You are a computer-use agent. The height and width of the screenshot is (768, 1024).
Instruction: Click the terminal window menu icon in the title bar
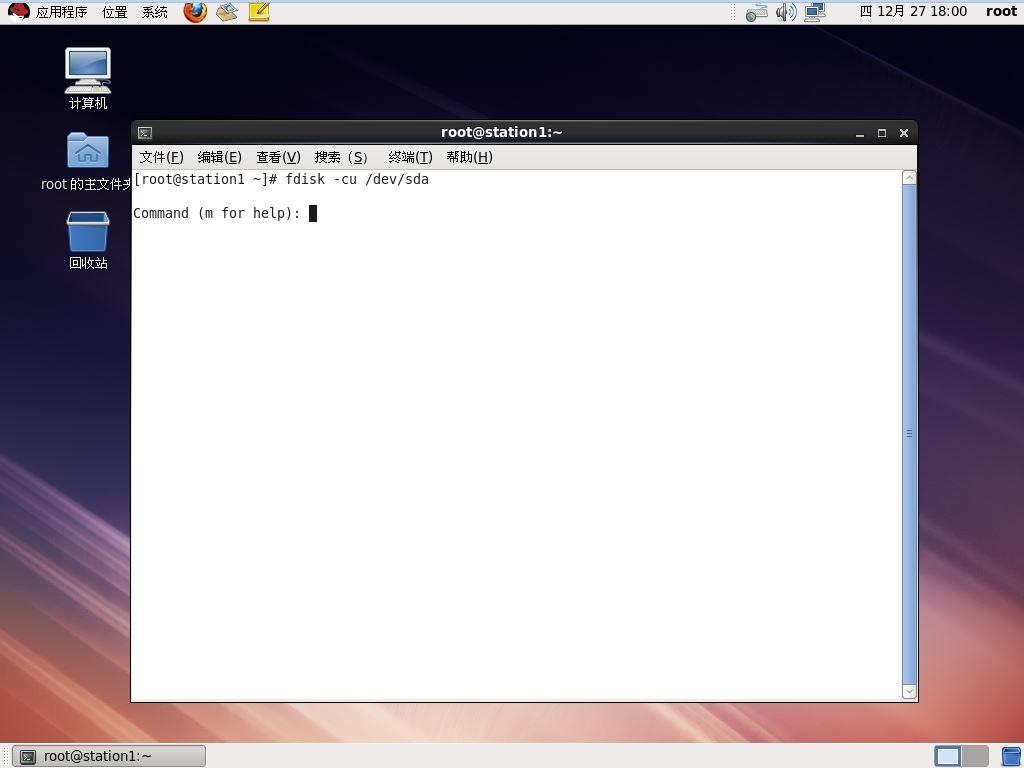(145, 133)
